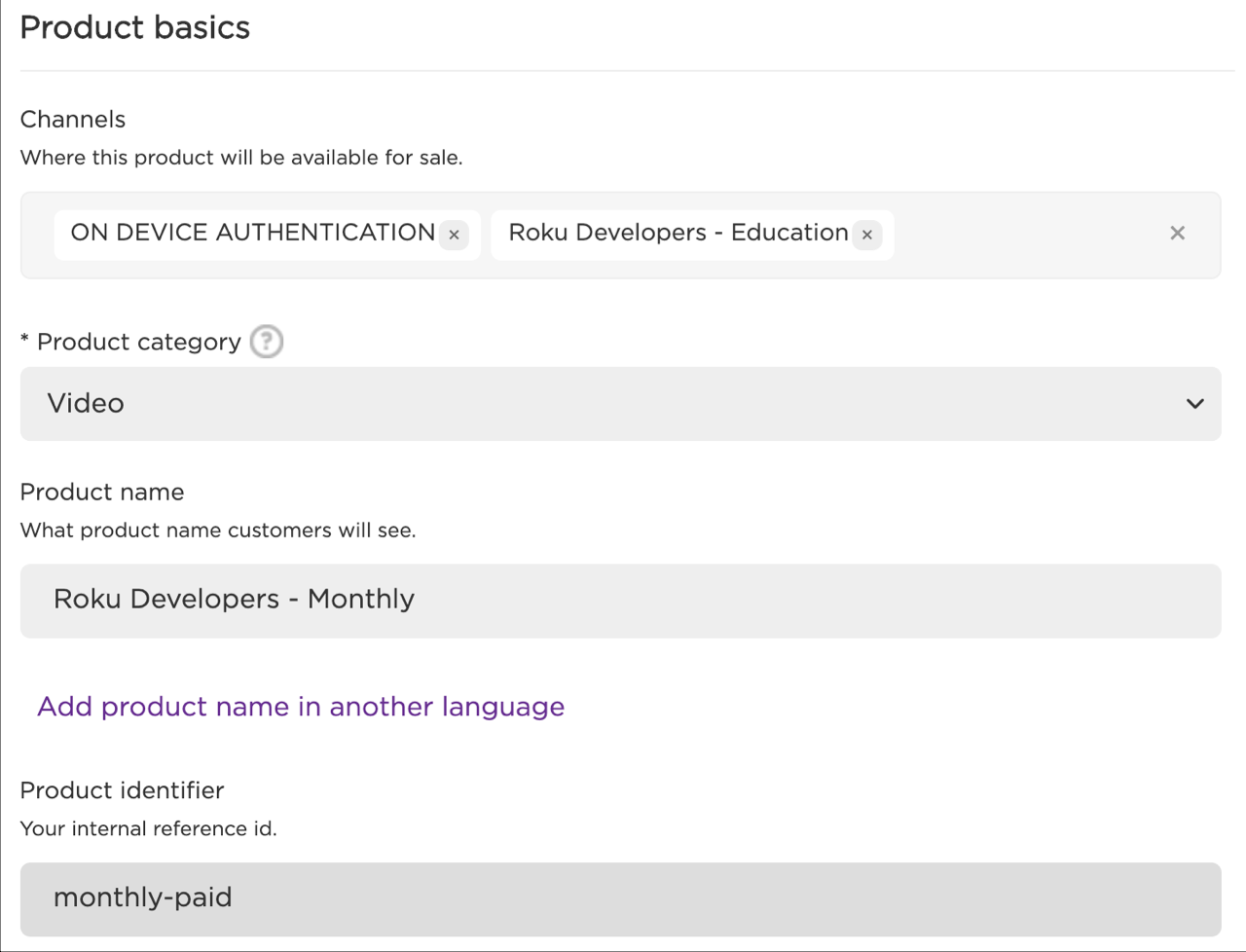Image resolution: width=1246 pixels, height=952 pixels.
Task: Select the Roku Developers - Education chip label
Action: tap(678, 234)
